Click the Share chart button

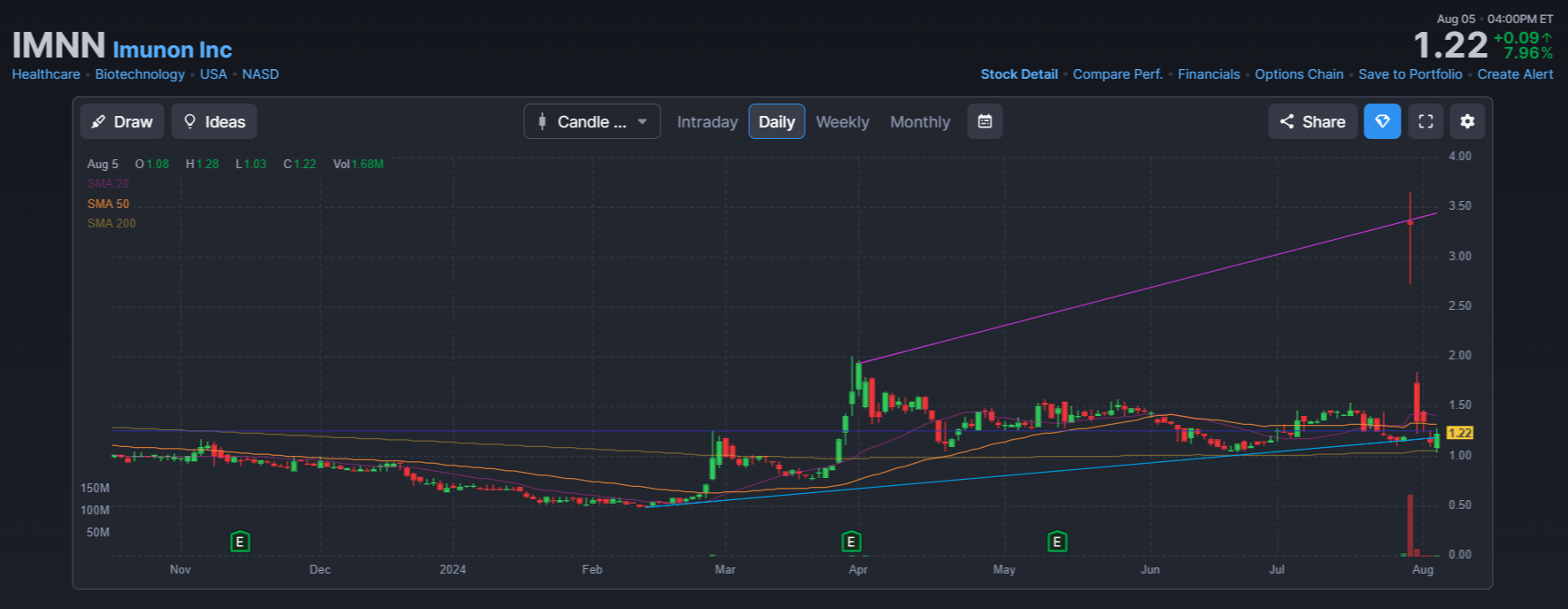click(1312, 121)
